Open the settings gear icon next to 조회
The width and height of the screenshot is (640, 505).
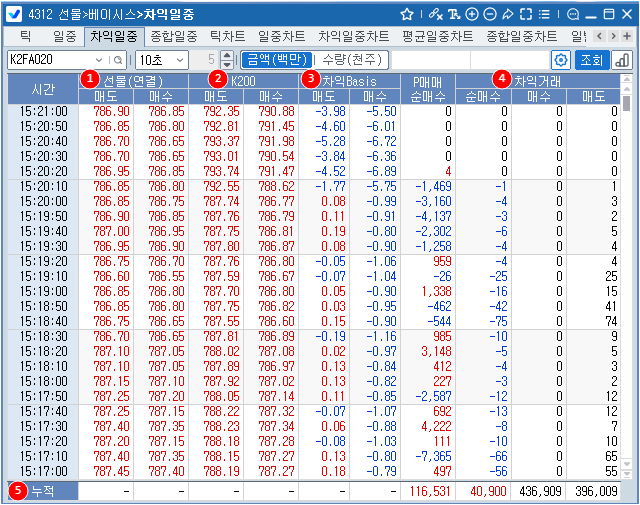[x=561, y=60]
